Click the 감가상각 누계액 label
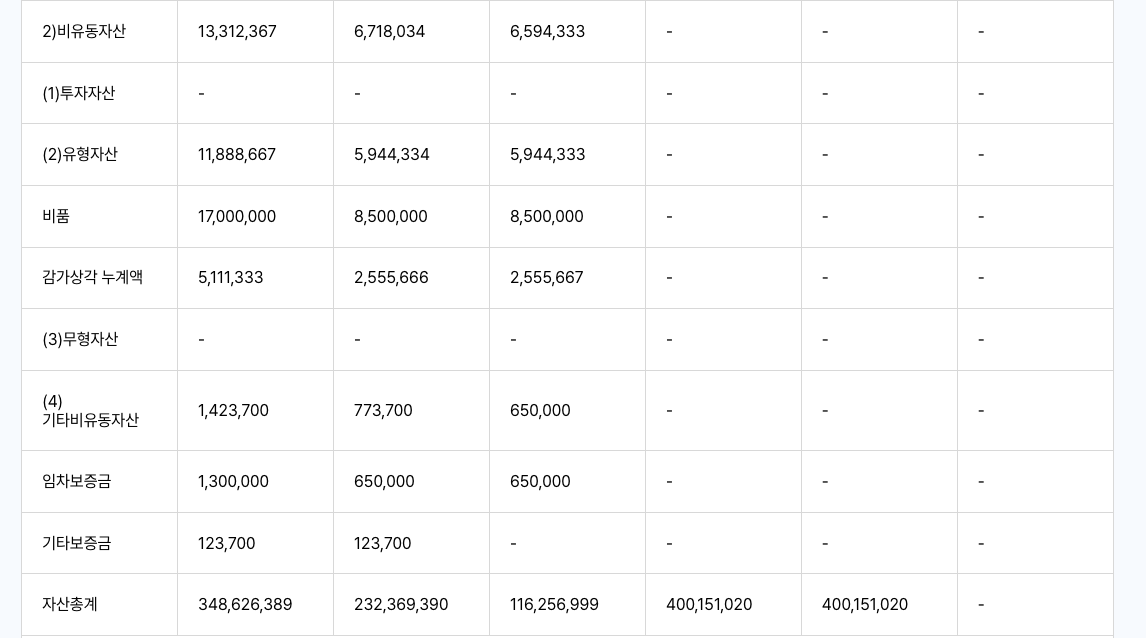This screenshot has width=1146, height=638. pos(92,278)
